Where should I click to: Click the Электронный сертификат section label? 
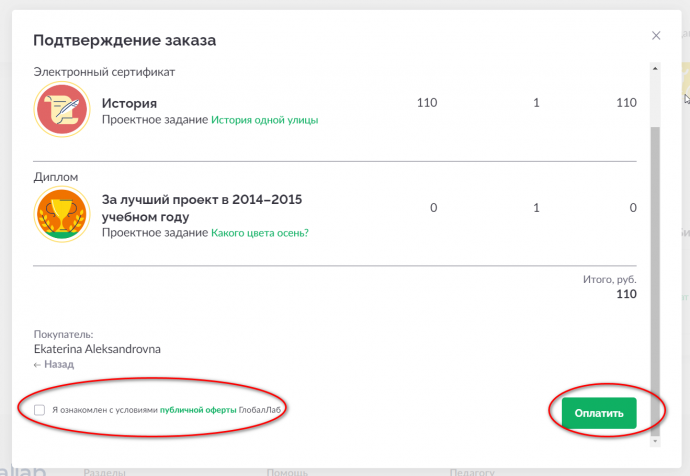(x=104, y=72)
